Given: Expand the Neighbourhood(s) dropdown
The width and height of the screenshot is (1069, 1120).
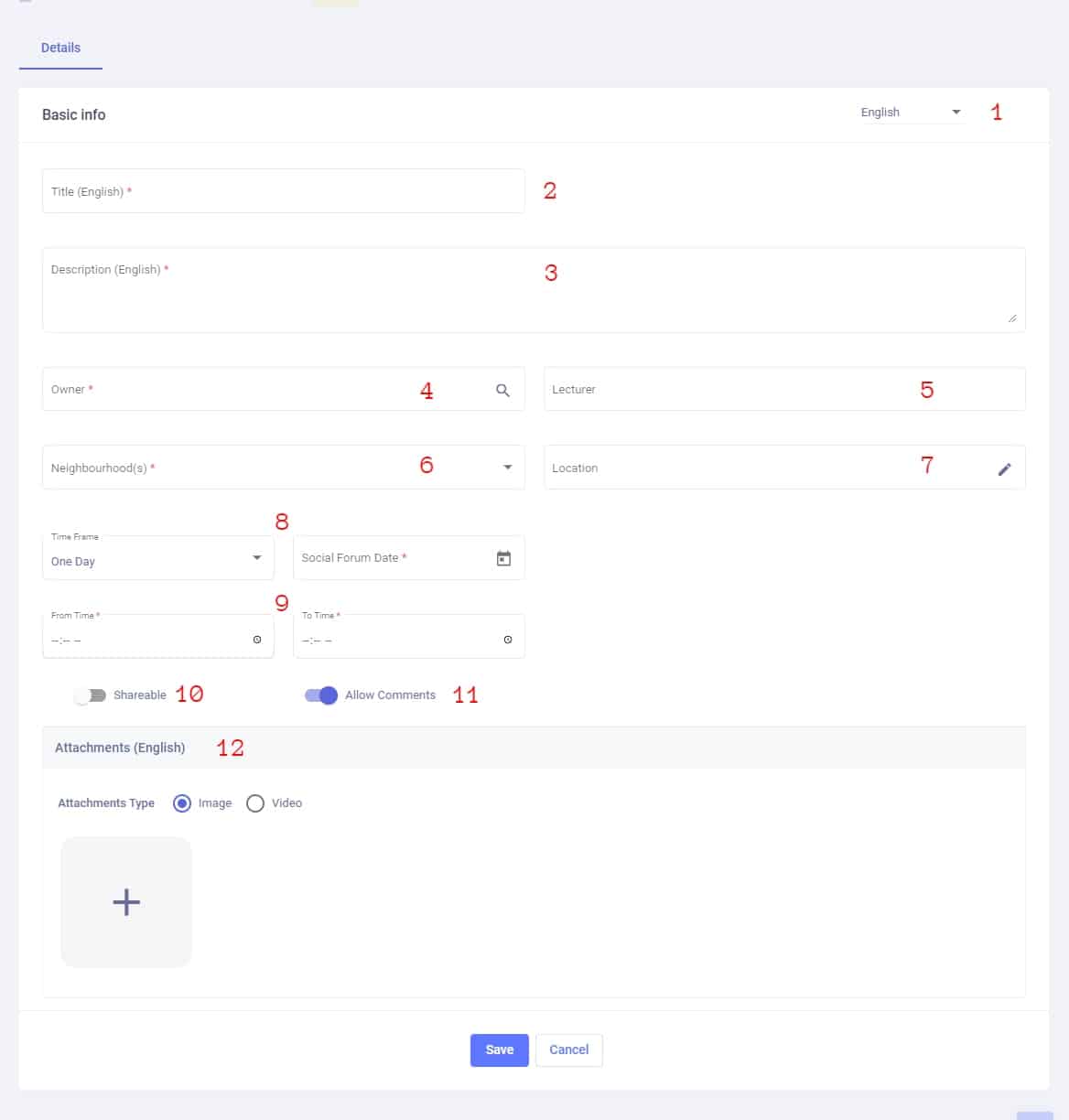Looking at the screenshot, I should coord(508,468).
